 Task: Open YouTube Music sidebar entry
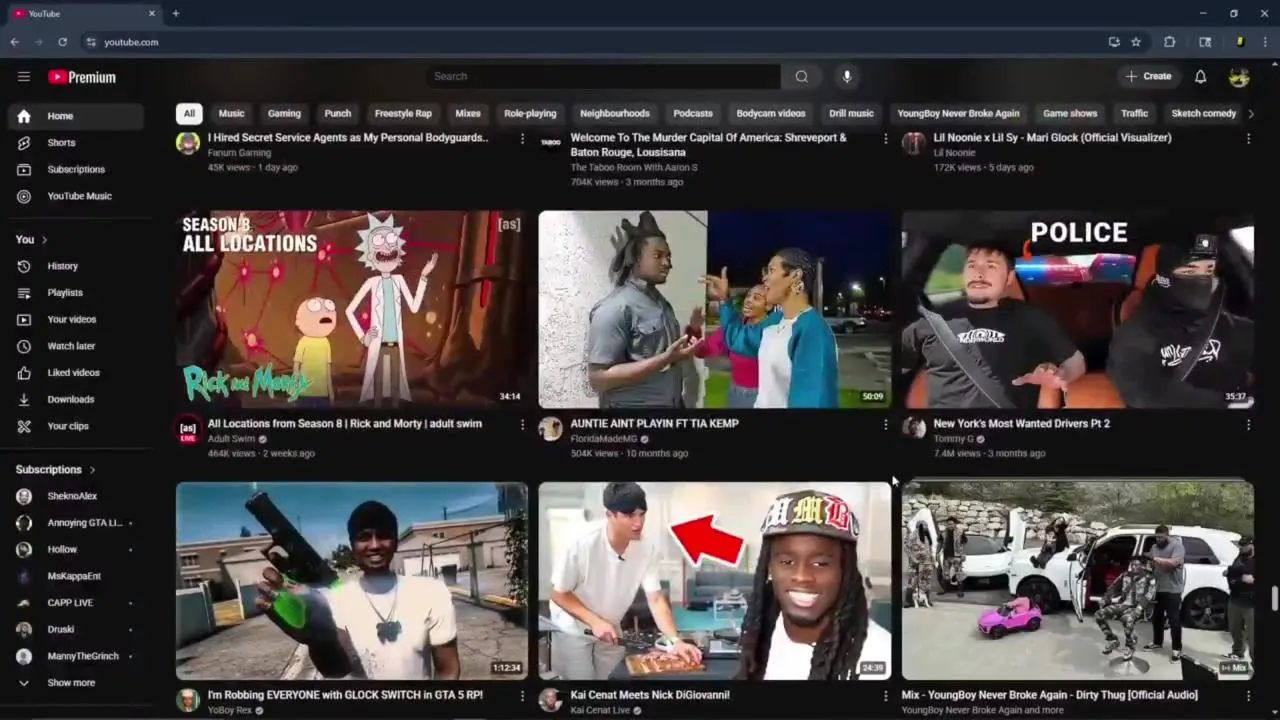75,196
